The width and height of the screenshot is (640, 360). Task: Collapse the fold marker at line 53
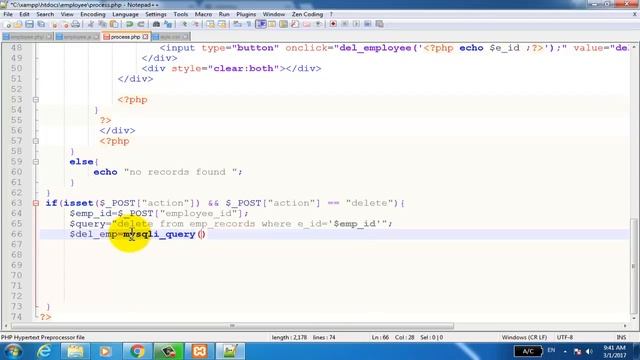point(36,100)
